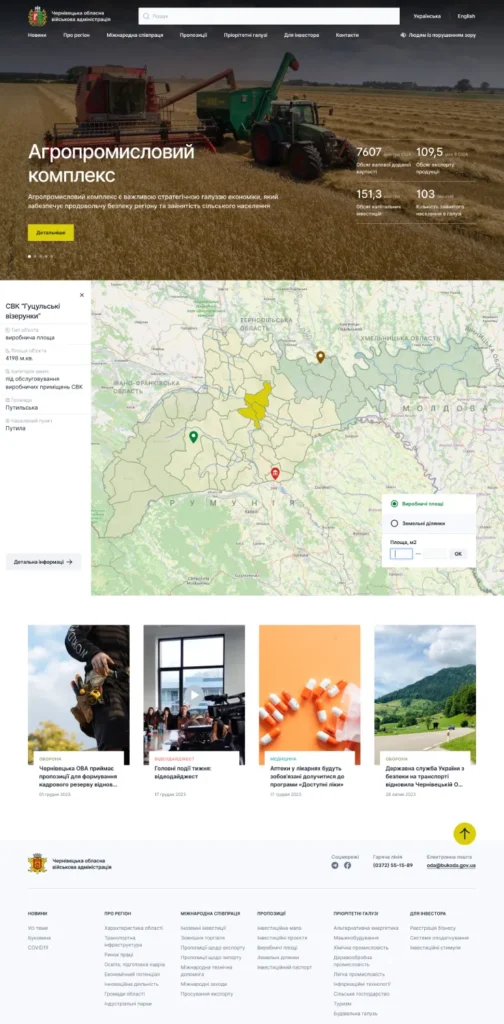Open footer link Буковина
Viewport: 504px width, 1024px height.
point(39,938)
